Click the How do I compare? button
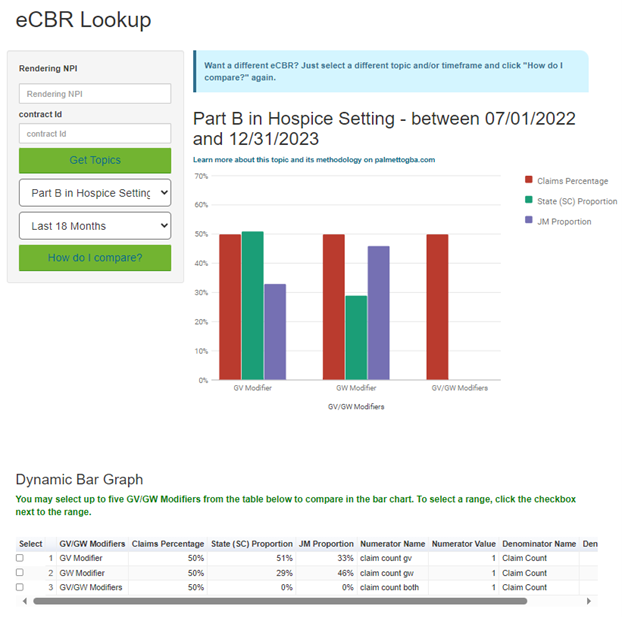This screenshot has width=622, height=618. 95,258
